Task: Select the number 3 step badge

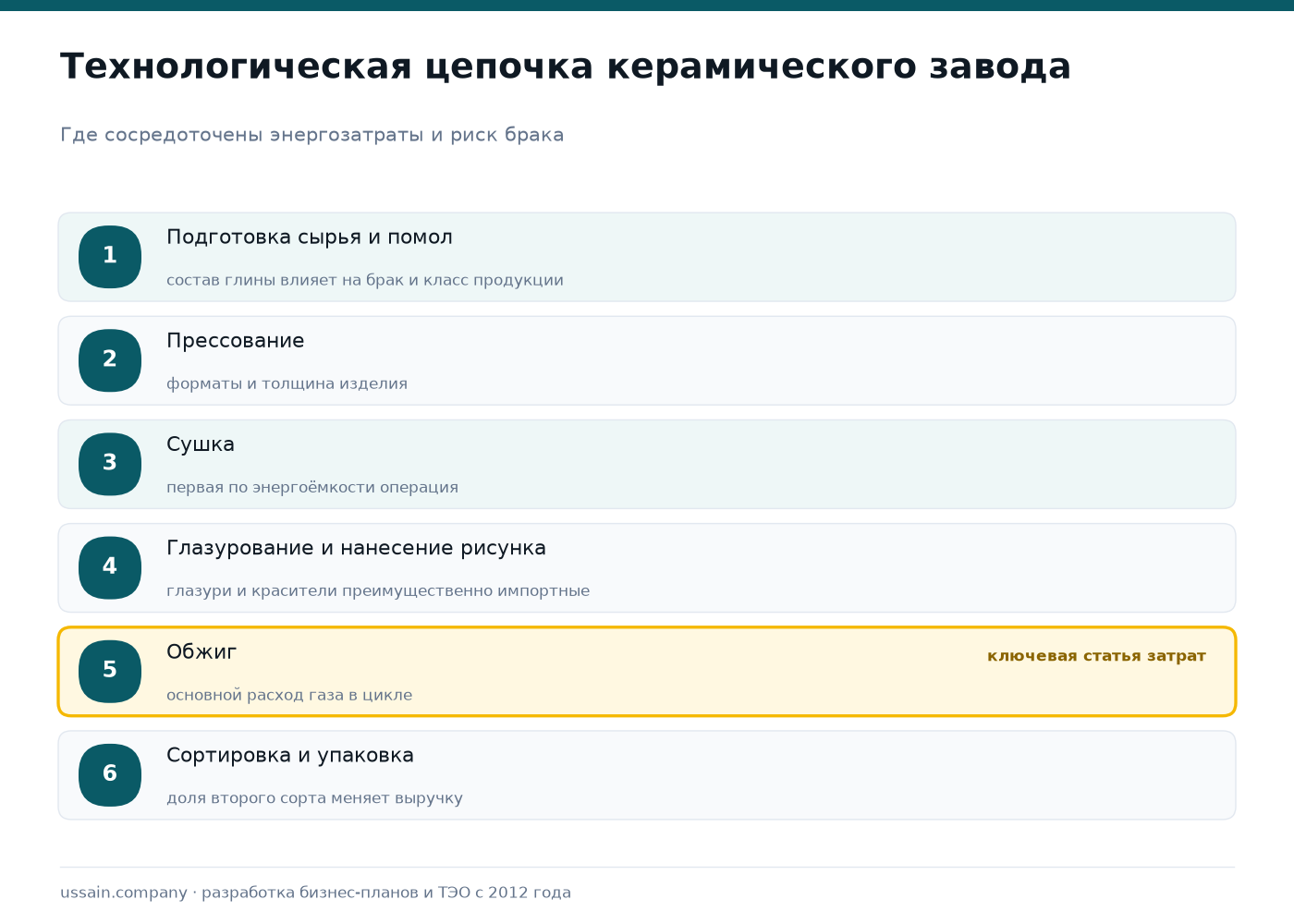Action: click(x=110, y=464)
